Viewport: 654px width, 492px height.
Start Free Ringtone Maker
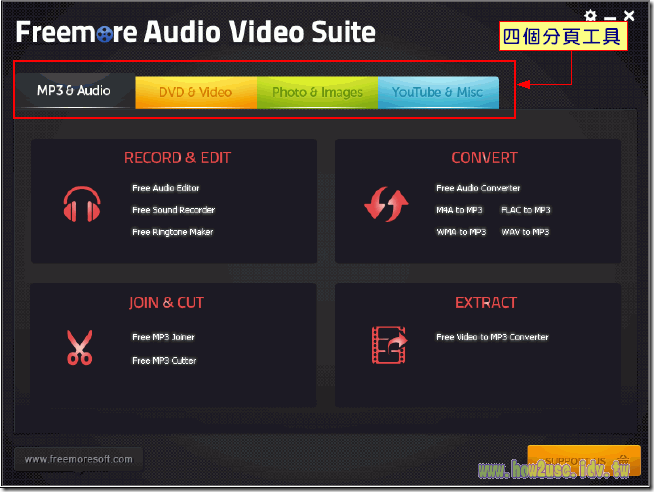[x=172, y=232]
